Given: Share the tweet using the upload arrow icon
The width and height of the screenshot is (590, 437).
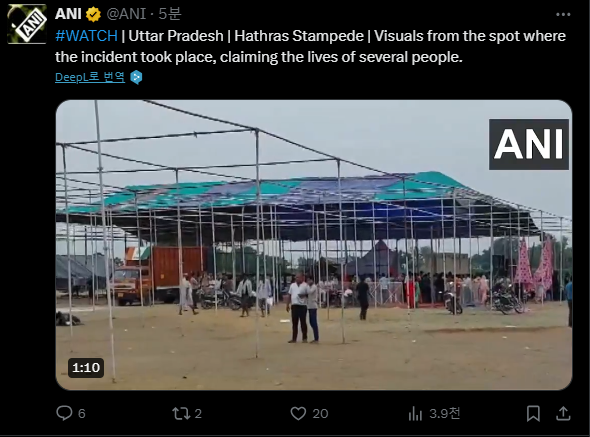Looking at the screenshot, I should (x=563, y=413).
